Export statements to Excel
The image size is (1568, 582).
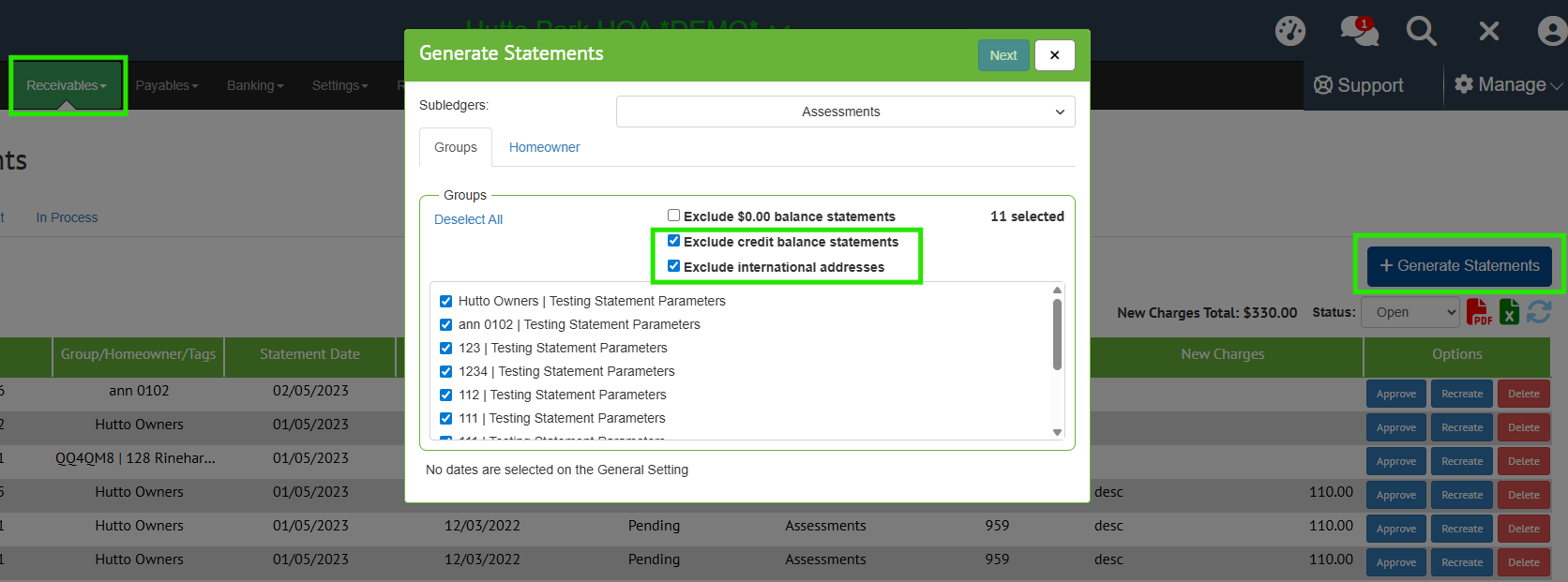click(1509, 312)
